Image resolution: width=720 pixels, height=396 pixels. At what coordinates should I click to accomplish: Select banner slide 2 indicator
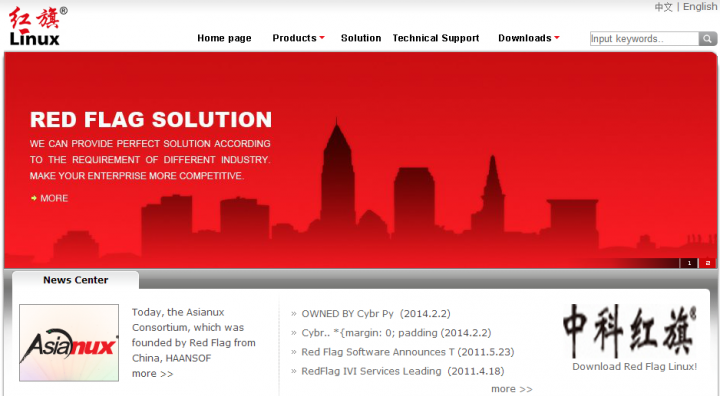coord(708,263)
